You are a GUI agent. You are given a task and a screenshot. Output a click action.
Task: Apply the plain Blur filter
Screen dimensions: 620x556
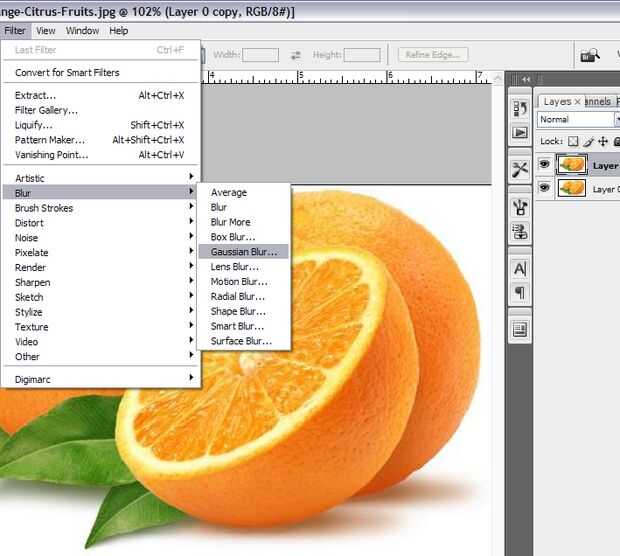(x=244, y=207)
